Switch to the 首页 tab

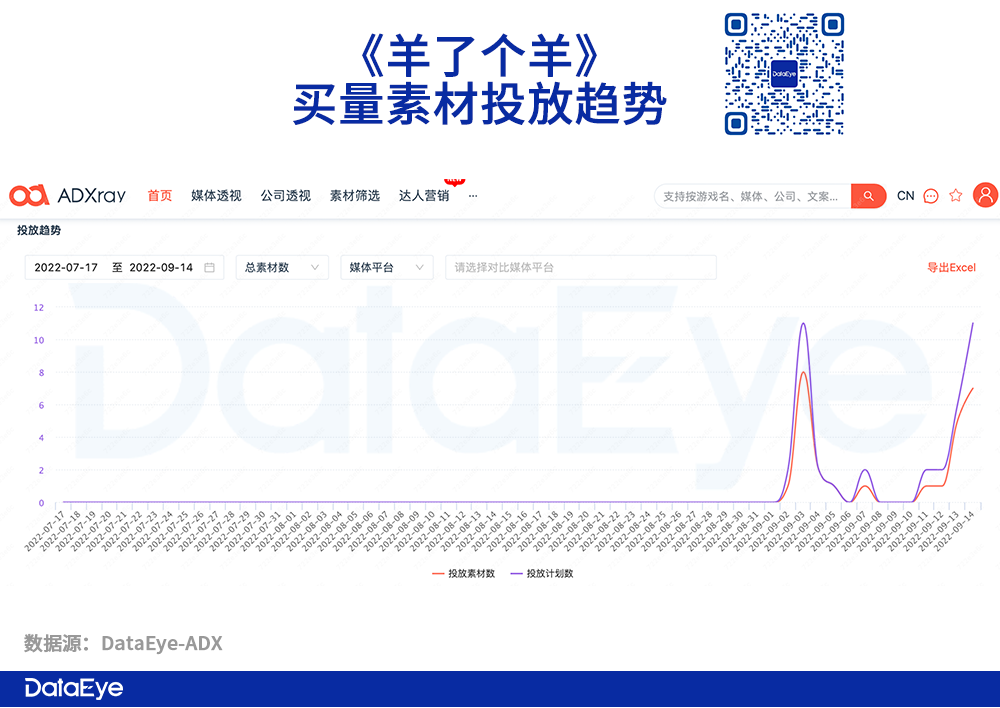pos(159,196)
